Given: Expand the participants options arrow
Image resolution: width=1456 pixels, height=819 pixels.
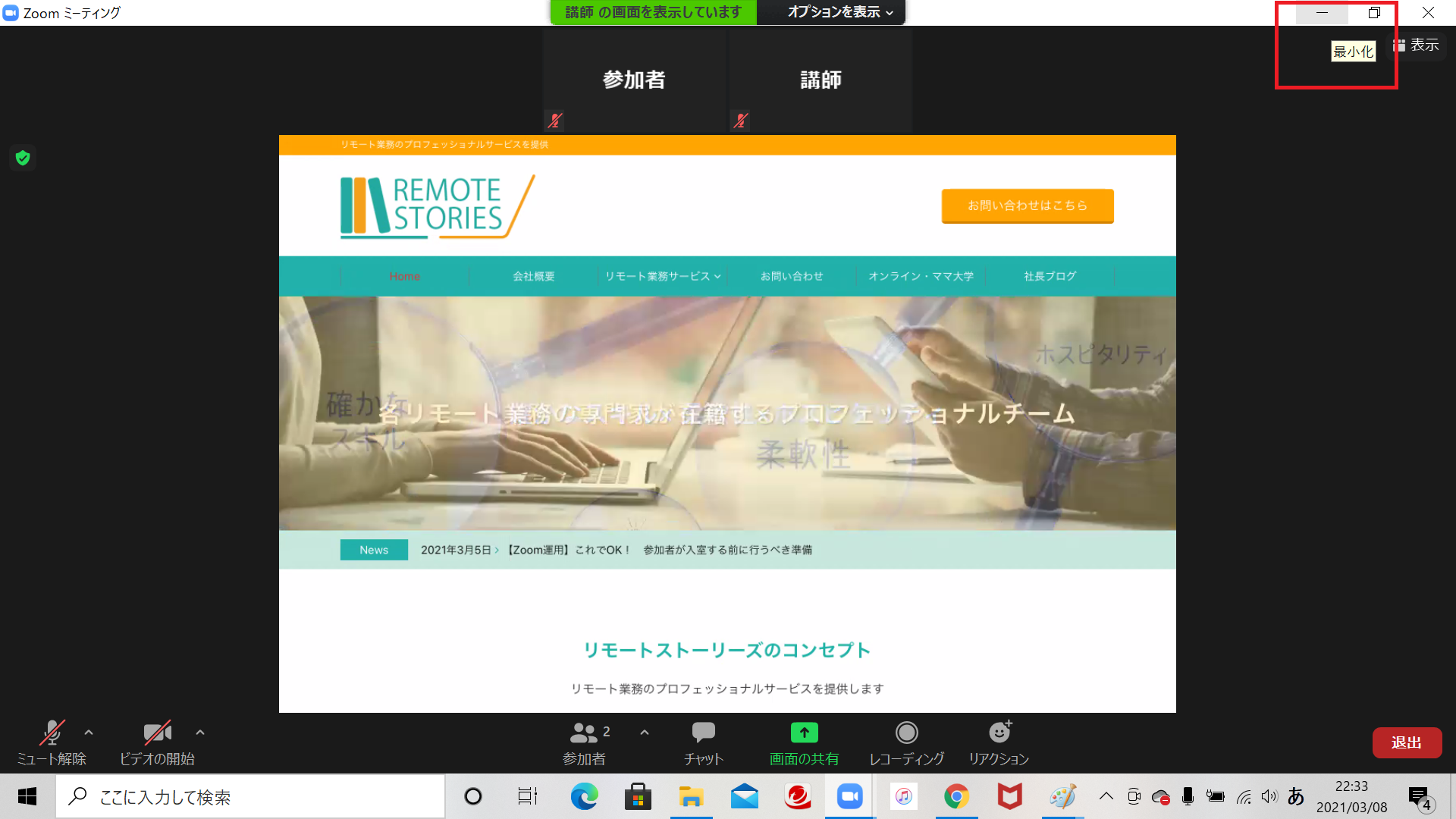Looking at the screenshot, I should (x=645, y=733).
